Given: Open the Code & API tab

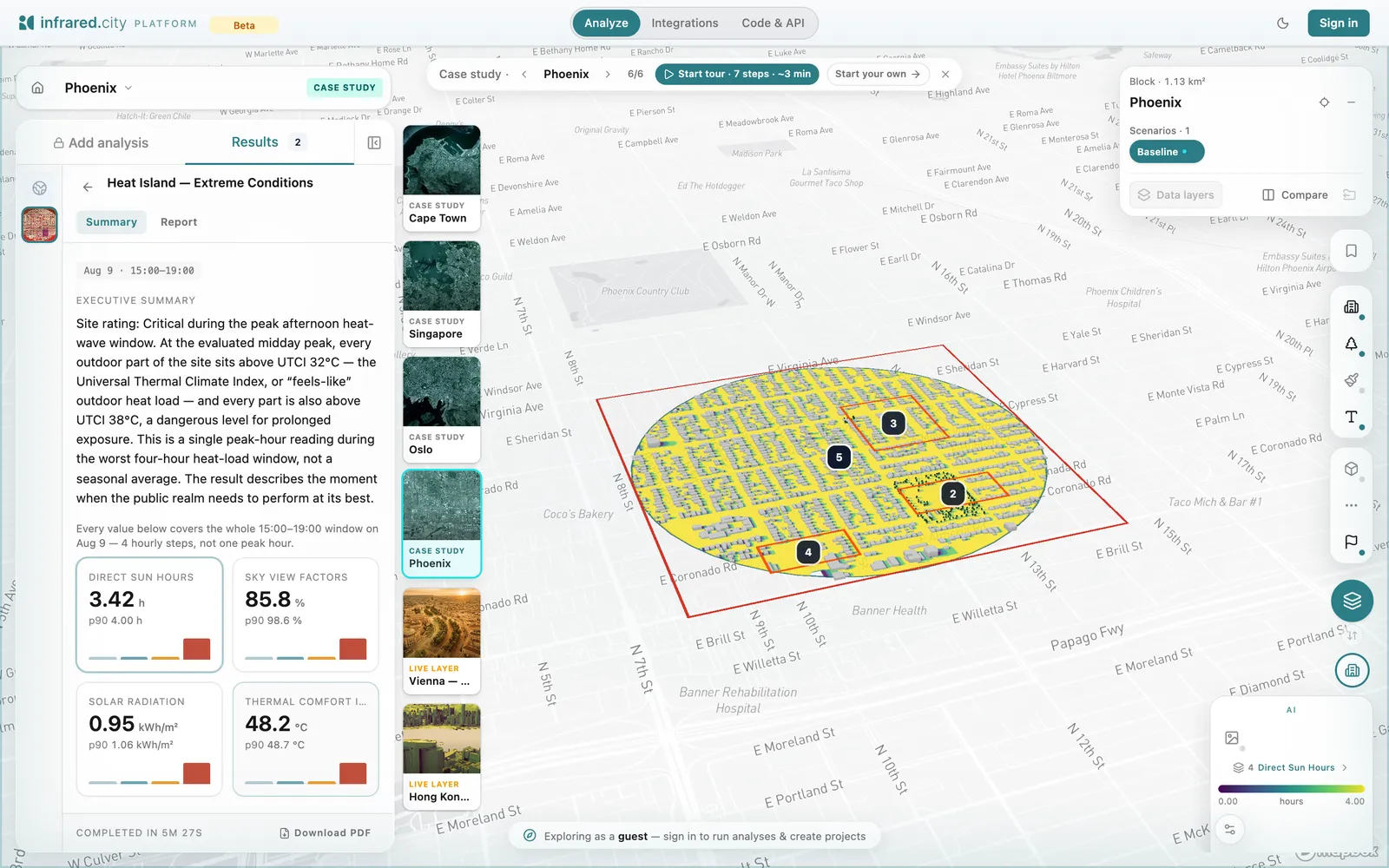Looking at the screenshot, I should pos(773,23).
